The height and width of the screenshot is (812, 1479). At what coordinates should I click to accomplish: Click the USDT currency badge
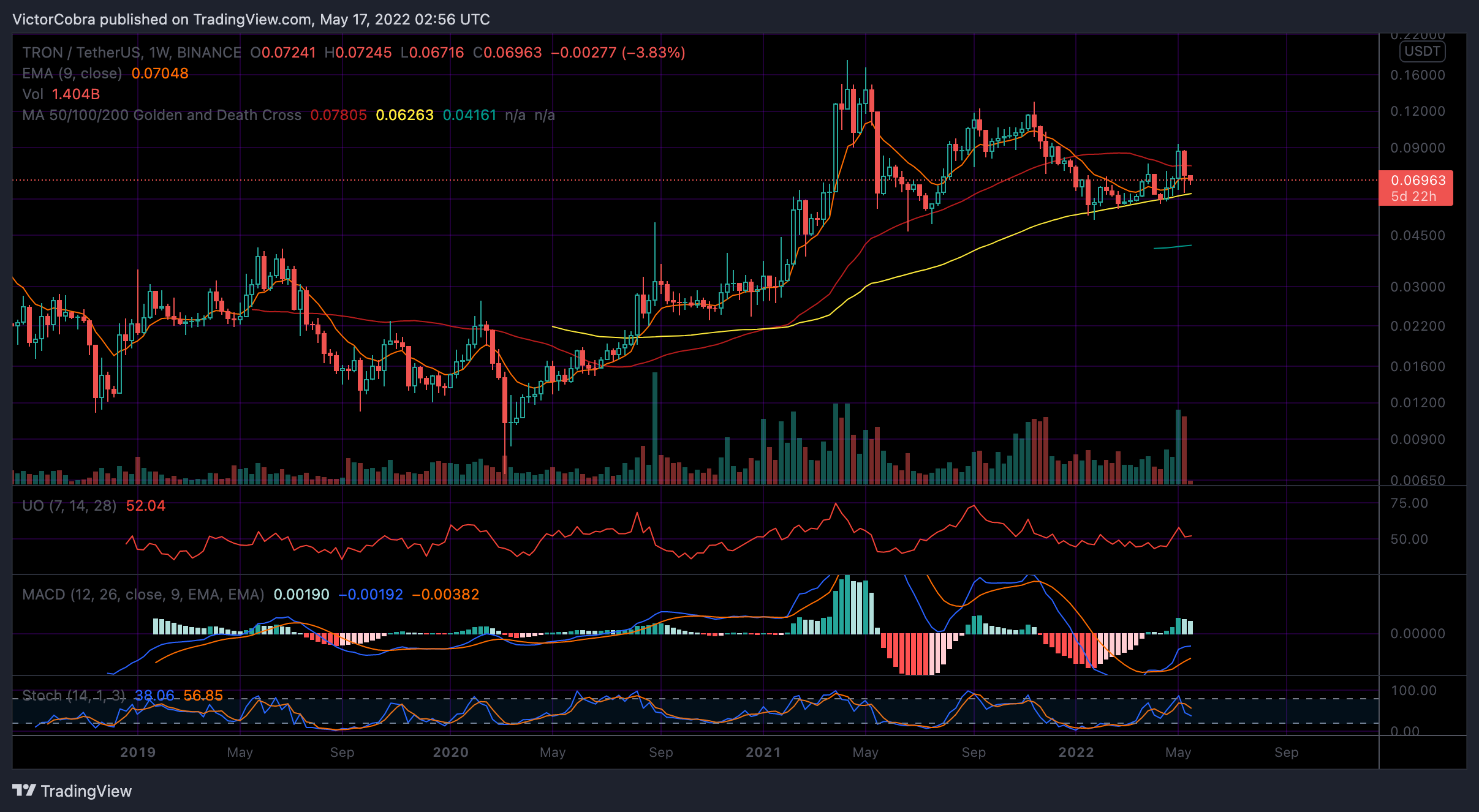[1422, 51]
